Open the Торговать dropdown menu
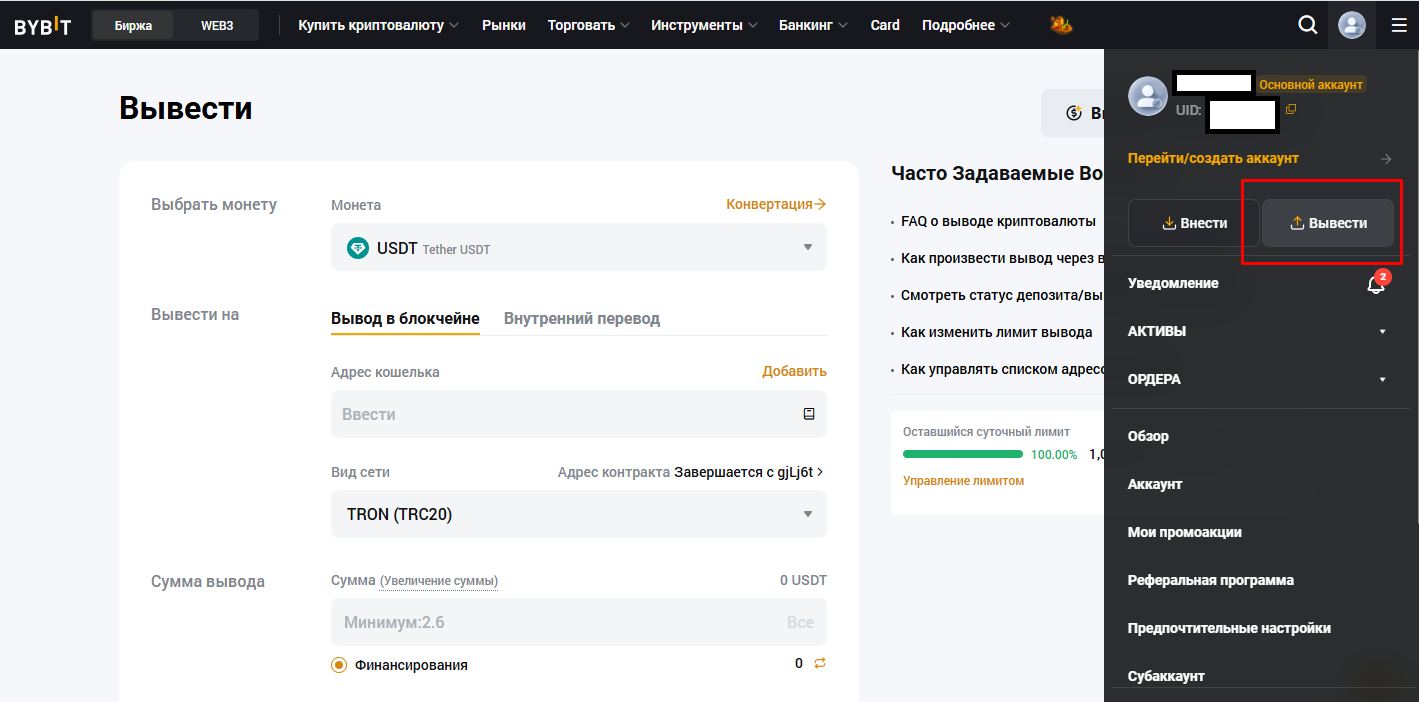The height and width of the screenshot is (702, 1419). 589,25
